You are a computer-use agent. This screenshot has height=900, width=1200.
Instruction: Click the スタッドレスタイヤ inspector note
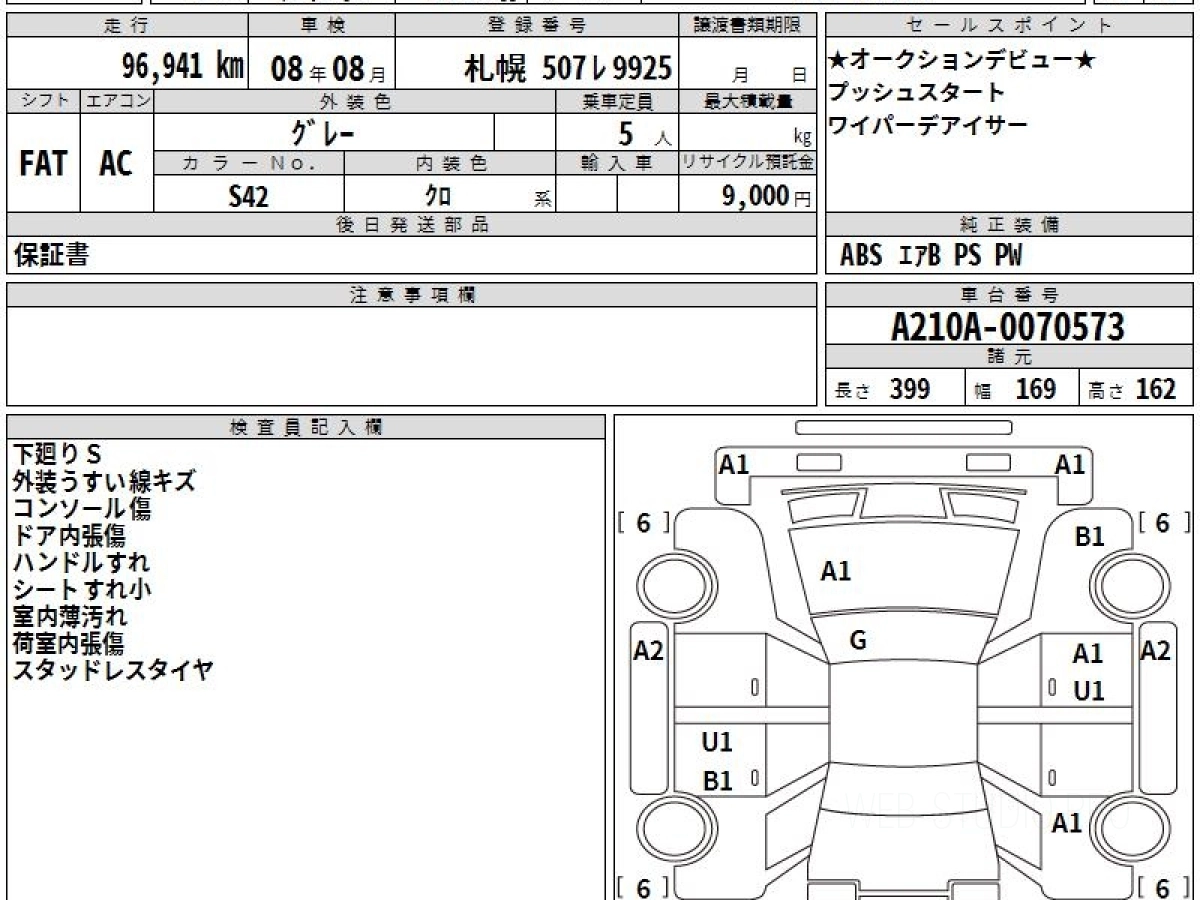(x=113, y=671)
